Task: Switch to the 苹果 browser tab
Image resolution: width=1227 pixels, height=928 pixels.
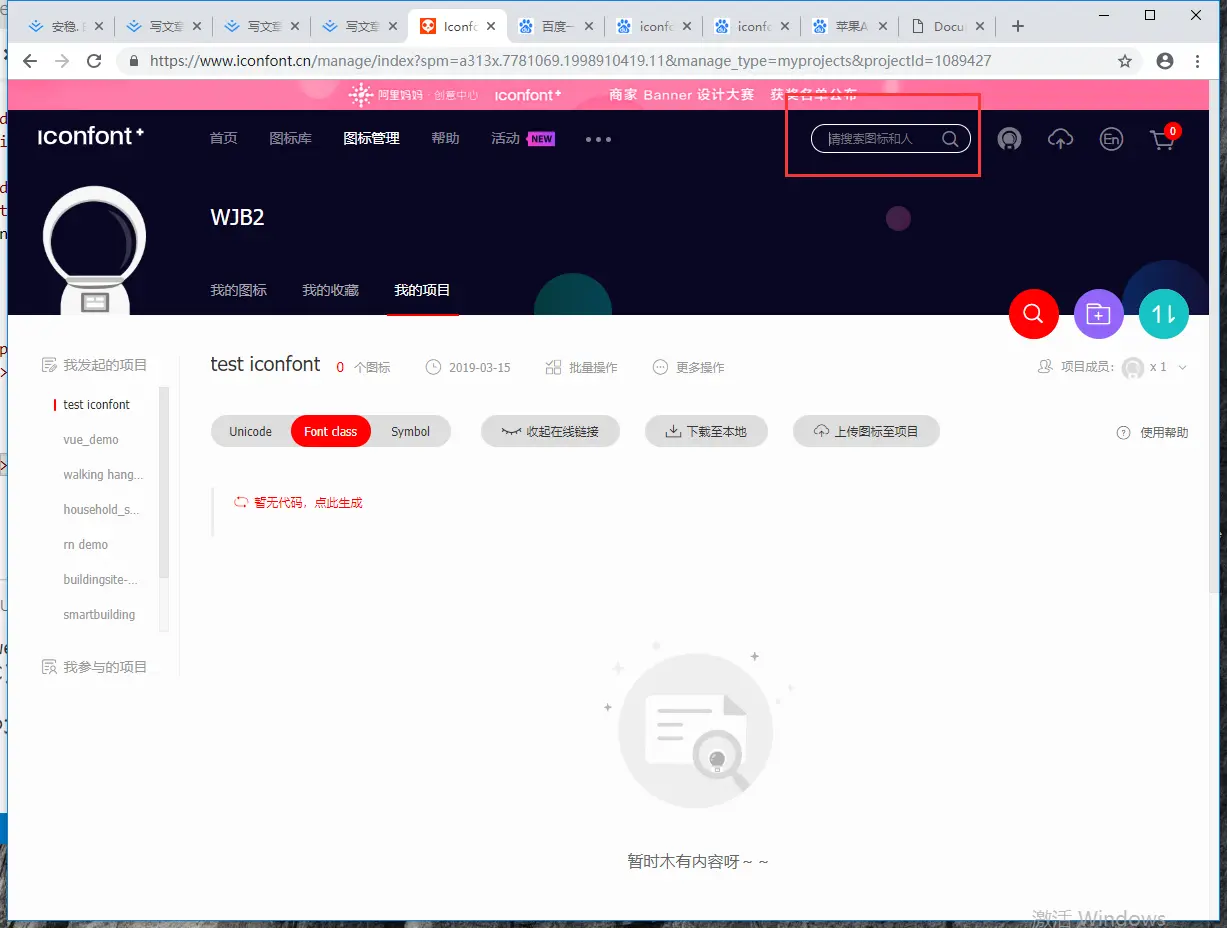Action: pyautogui.click(x=850, y=27)
